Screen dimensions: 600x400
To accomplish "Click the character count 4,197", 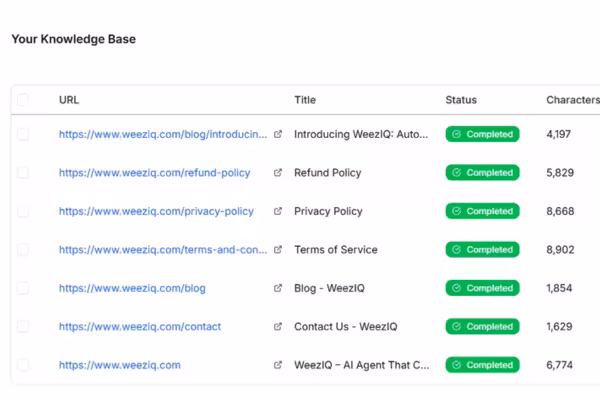I will (x=558, y=134).
